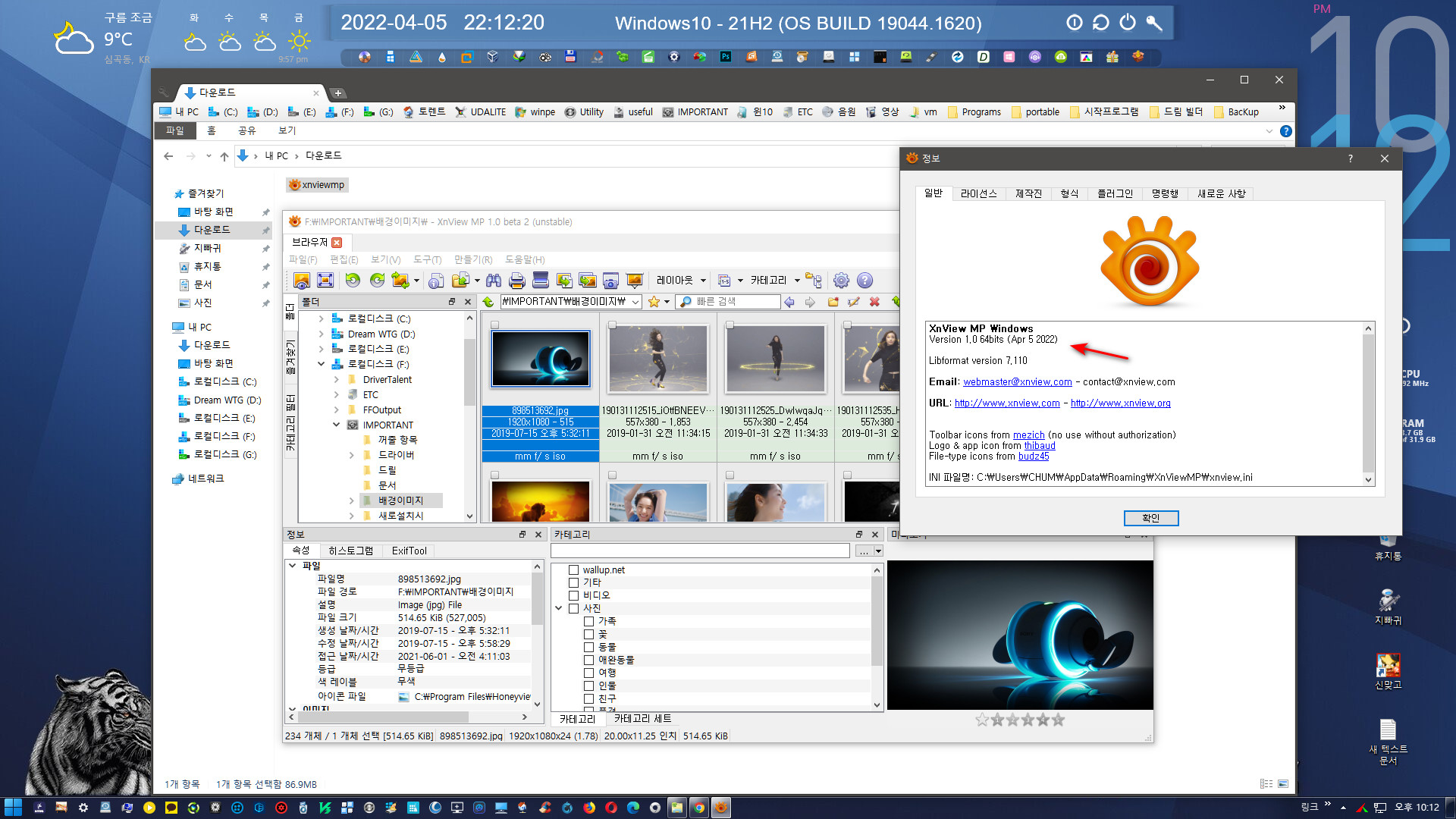This screenshot has width=1456, height=819.
Task: Click the printer icon in XnView toolbar
Action: (517, 281)
